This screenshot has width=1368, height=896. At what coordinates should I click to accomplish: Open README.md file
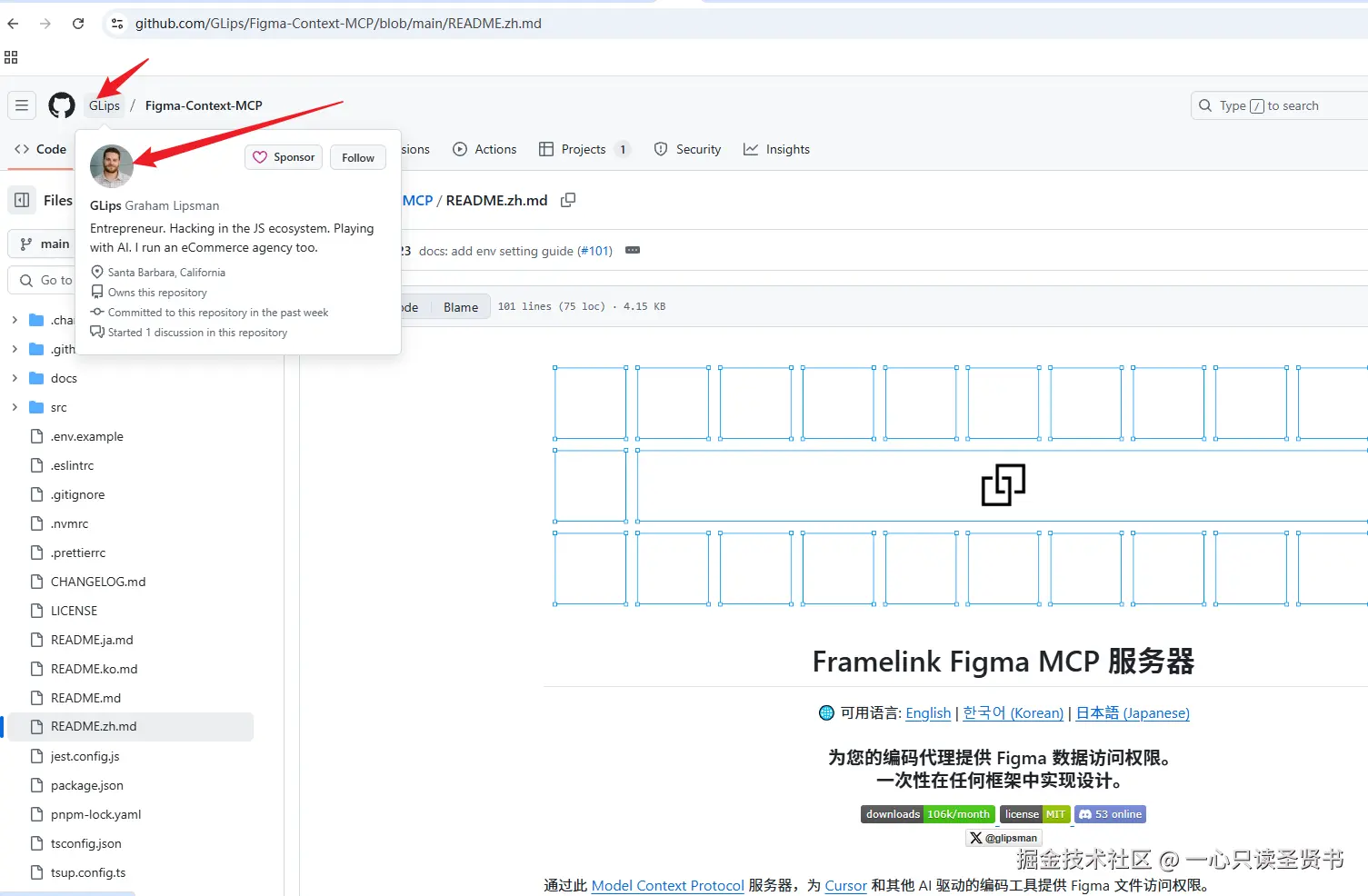85,698
